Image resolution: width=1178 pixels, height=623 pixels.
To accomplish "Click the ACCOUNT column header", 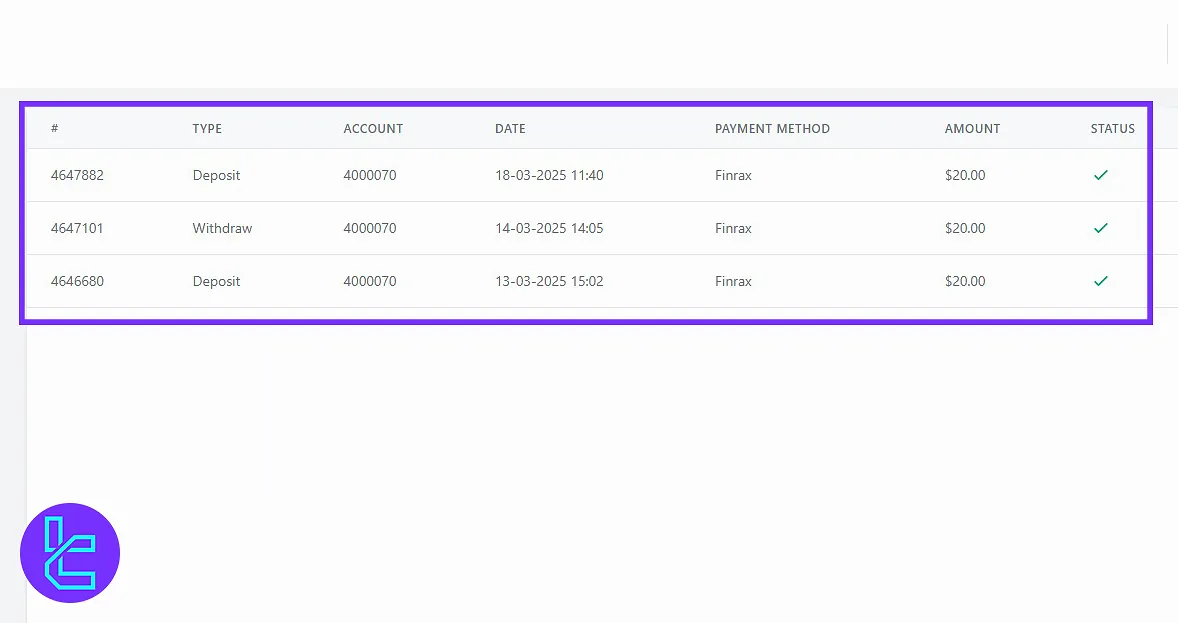I will tap(373, 129).
